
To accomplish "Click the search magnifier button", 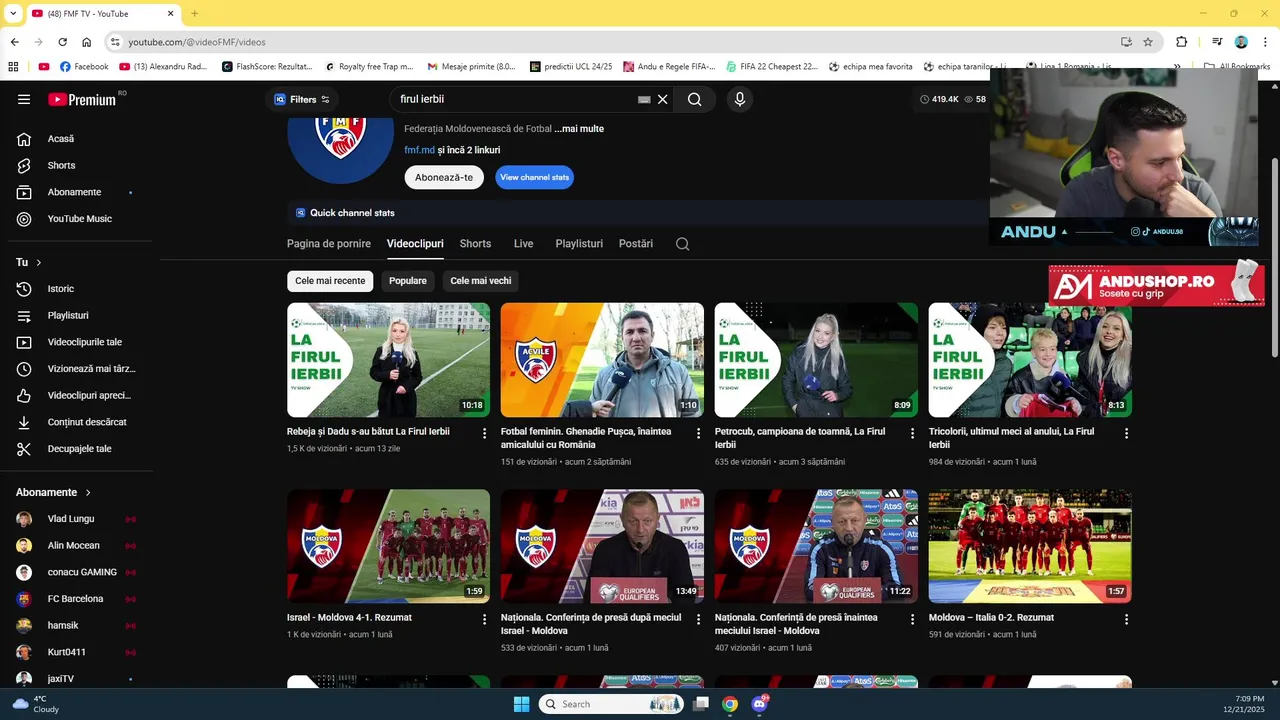I will [694, 99].
